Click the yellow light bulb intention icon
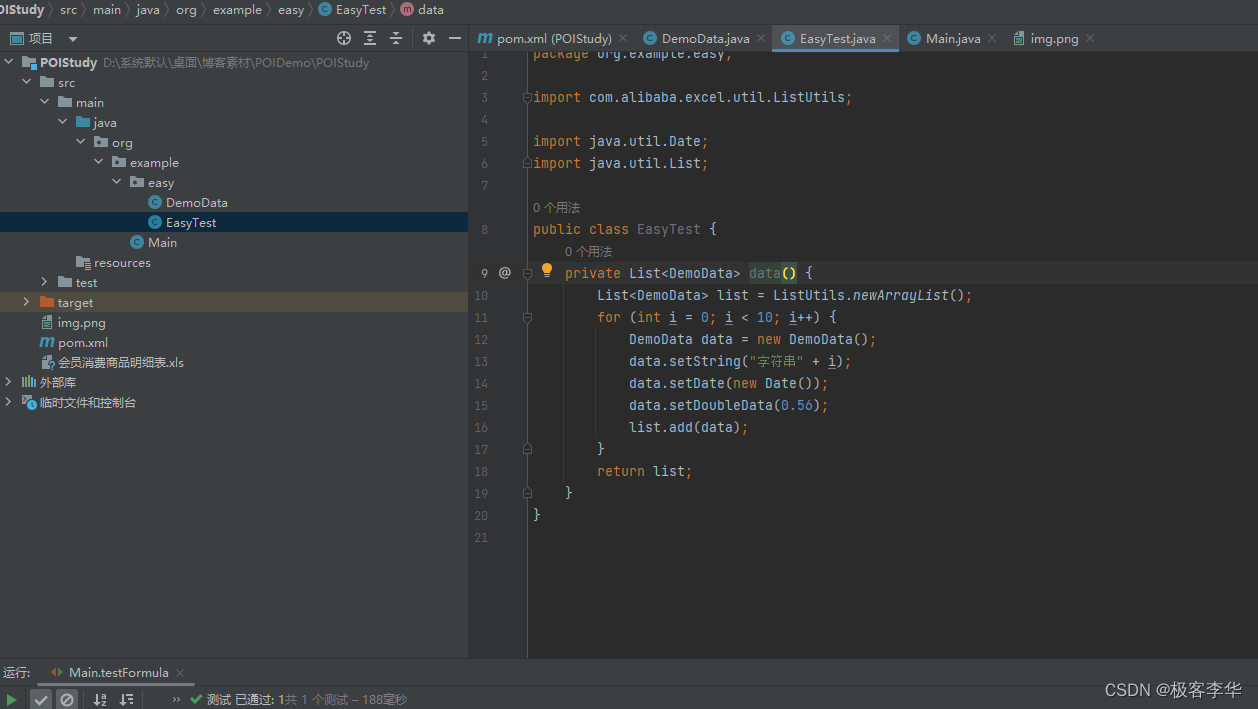 (x=547, y=270)
